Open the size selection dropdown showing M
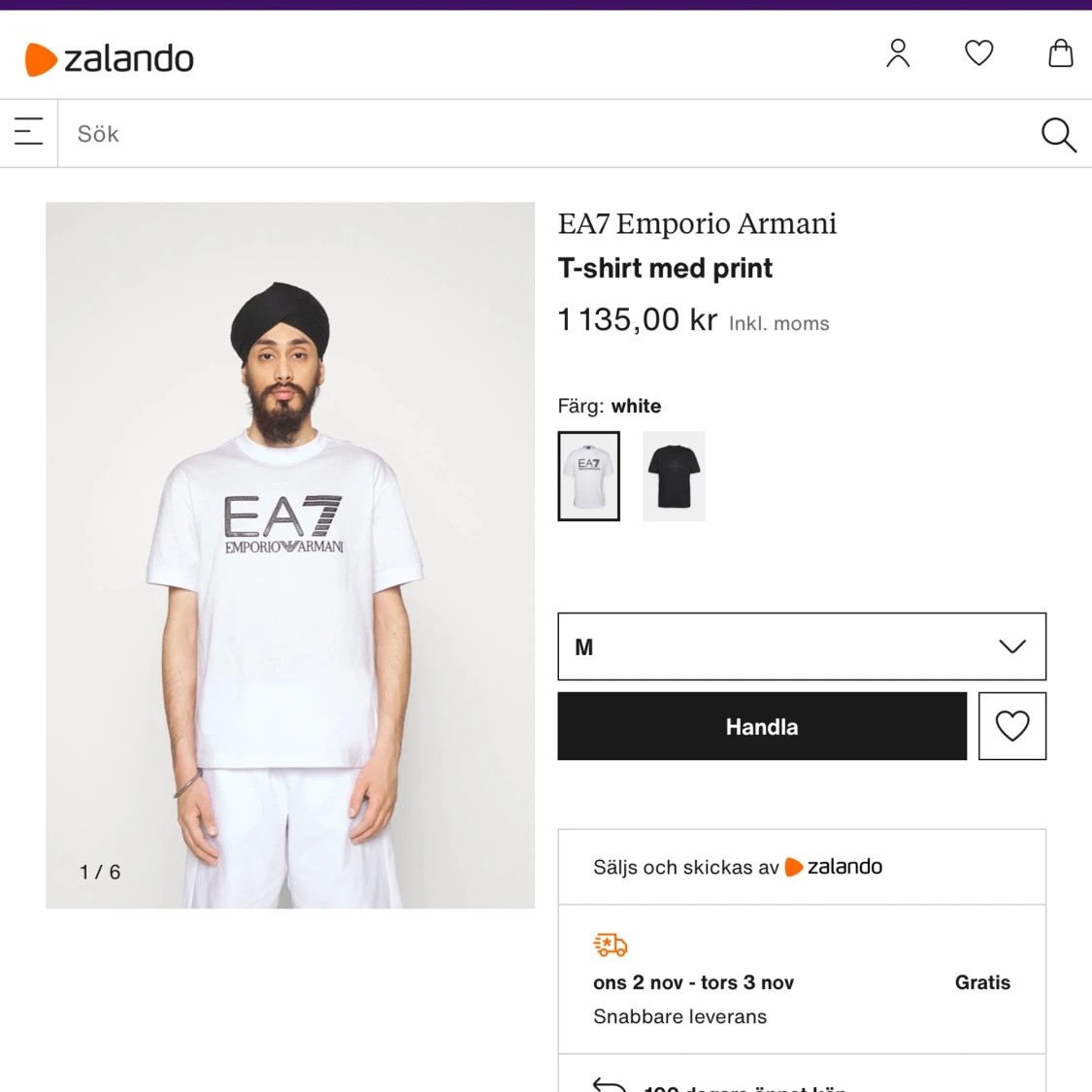1092x1092 pixels. (801, 645)
